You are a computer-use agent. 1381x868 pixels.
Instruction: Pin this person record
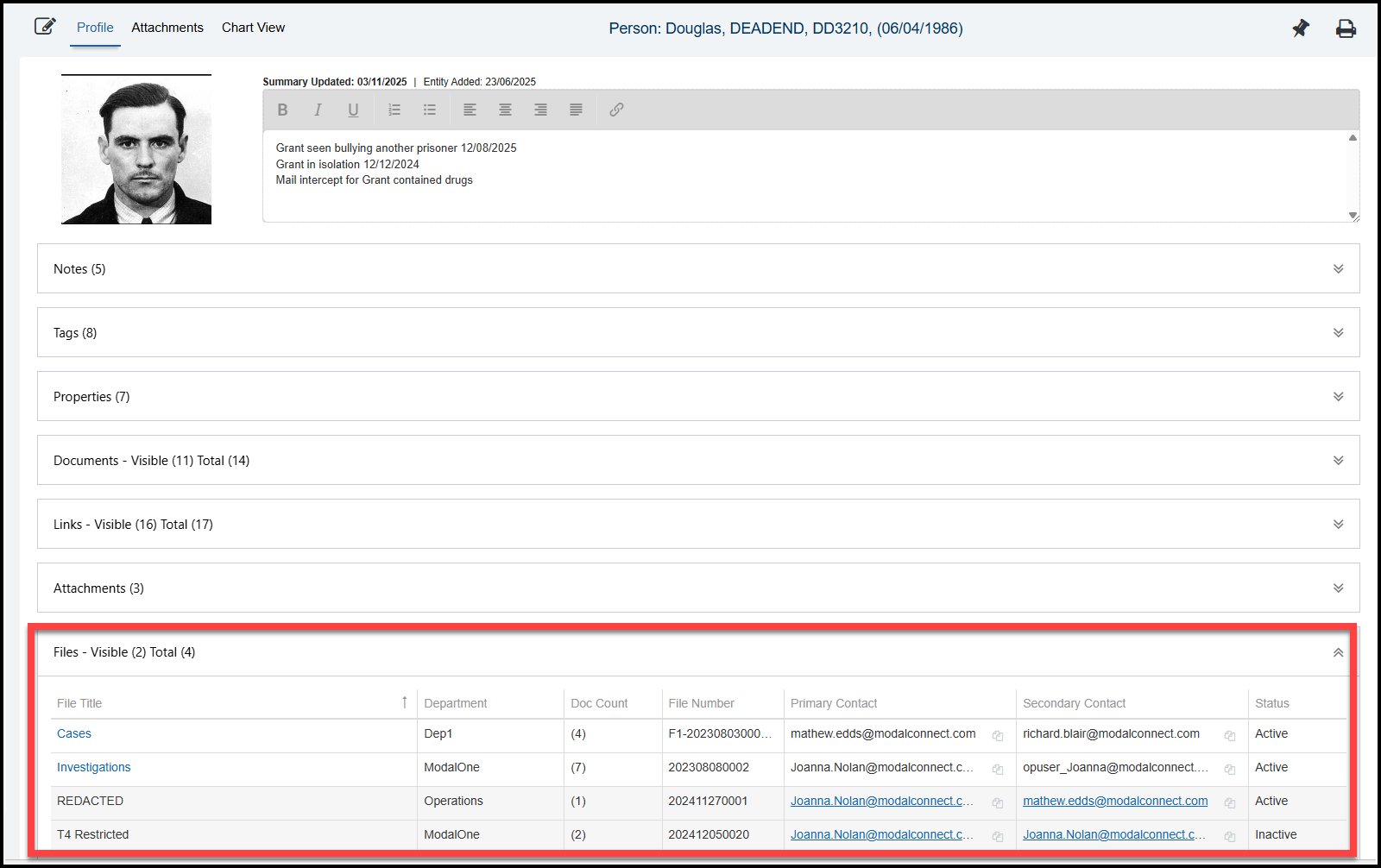point(1301,28)
